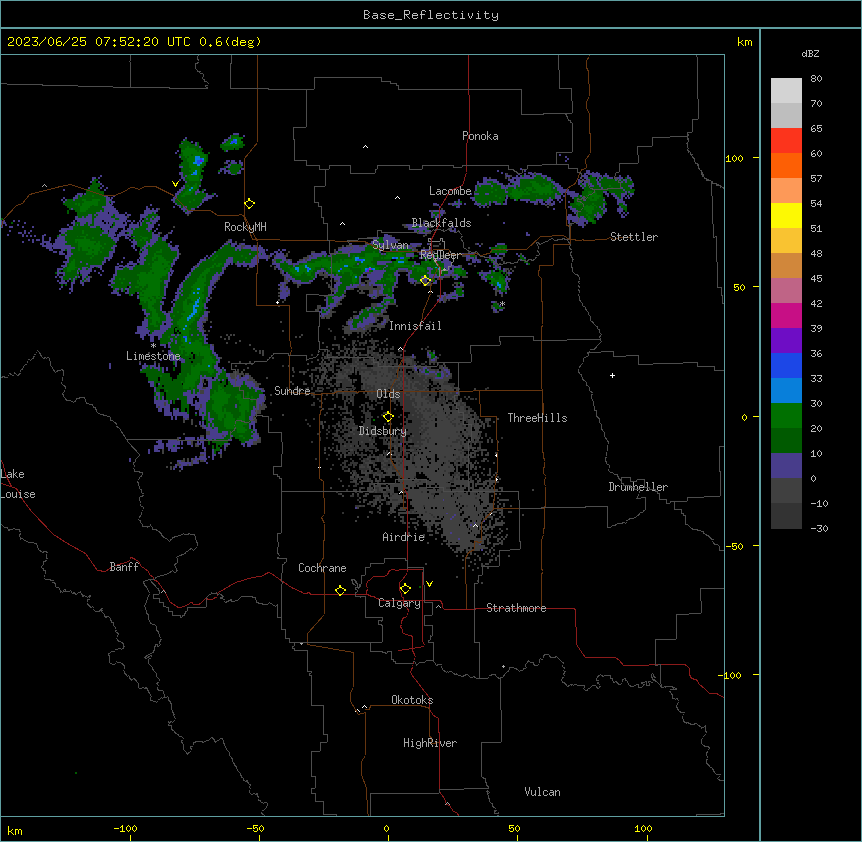Click the Strathmore label
862x842 pixels.
pyautogui.click(x=516, y=608)
